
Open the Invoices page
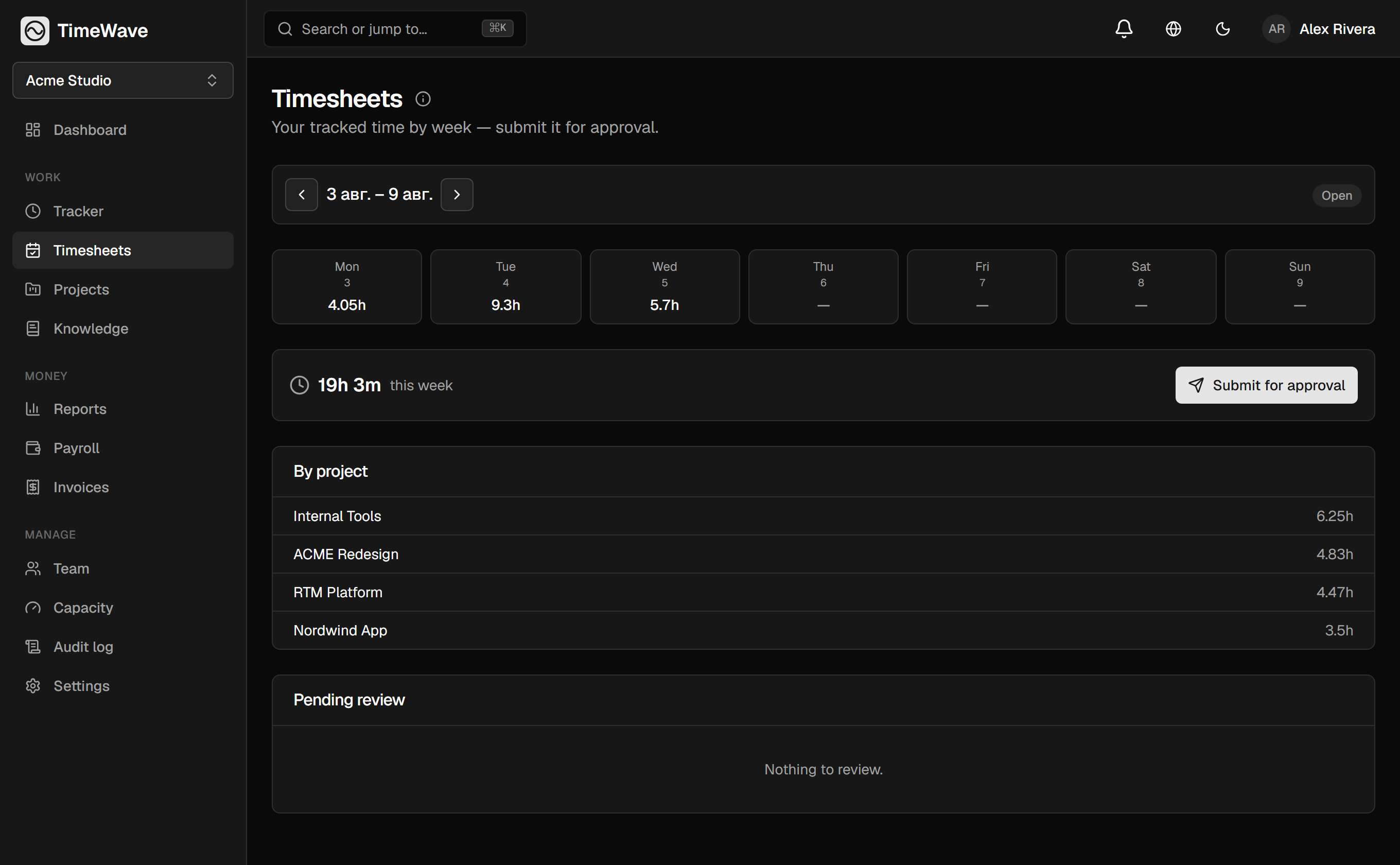pos(123,487)
